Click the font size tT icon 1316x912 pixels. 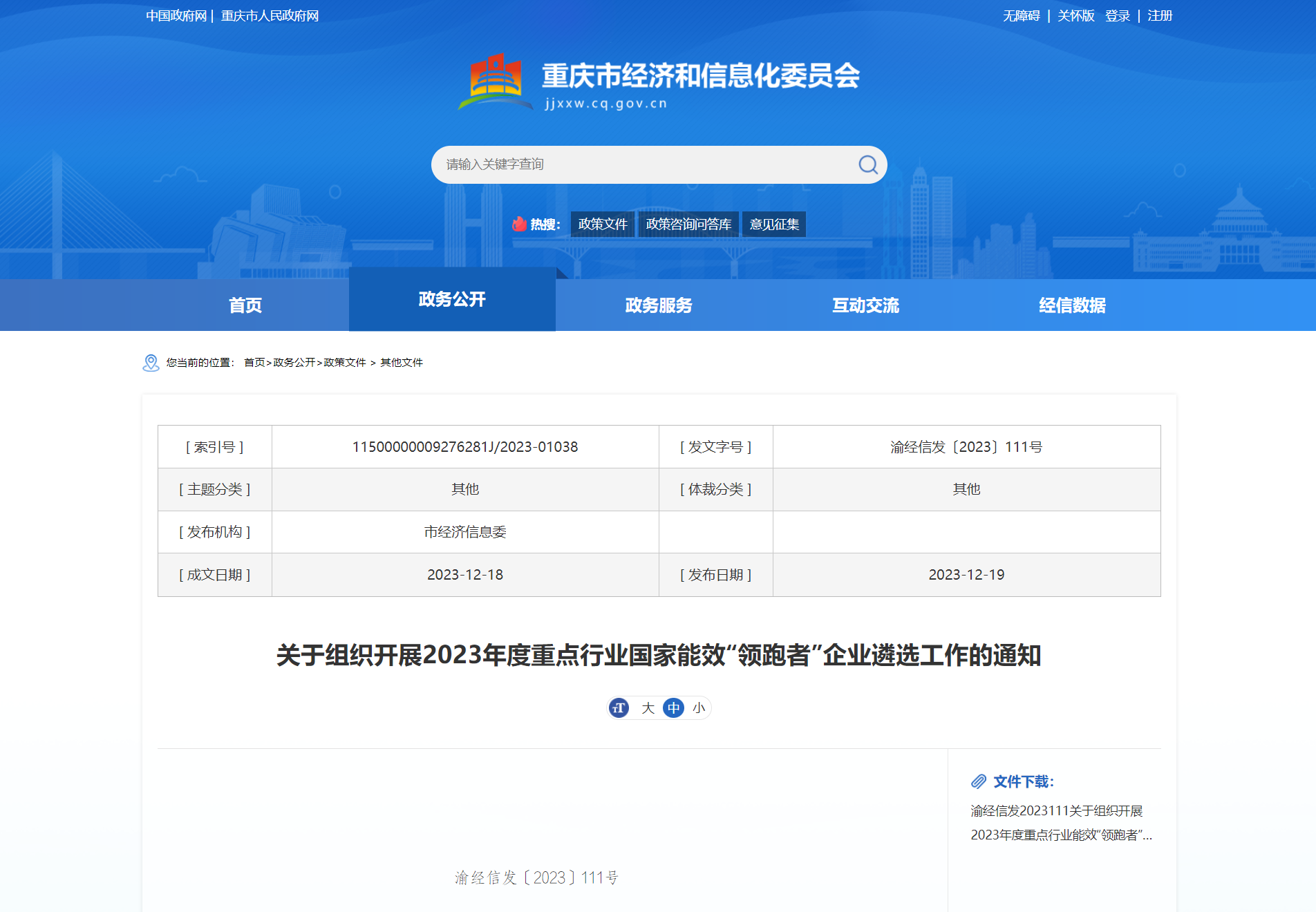[619, 708]
